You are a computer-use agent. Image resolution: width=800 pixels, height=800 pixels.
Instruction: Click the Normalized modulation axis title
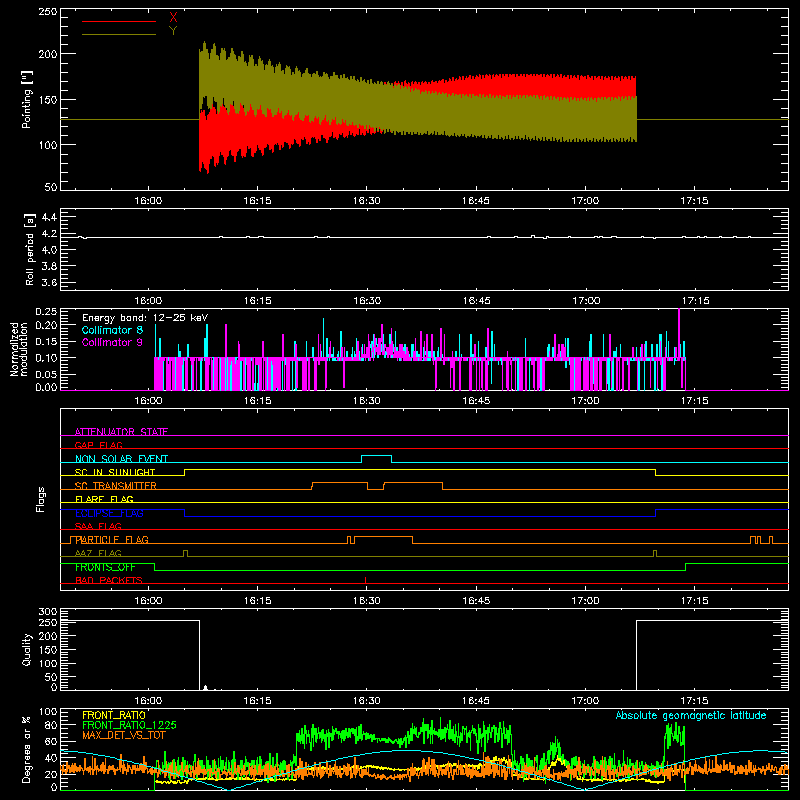tap(18, 349)
